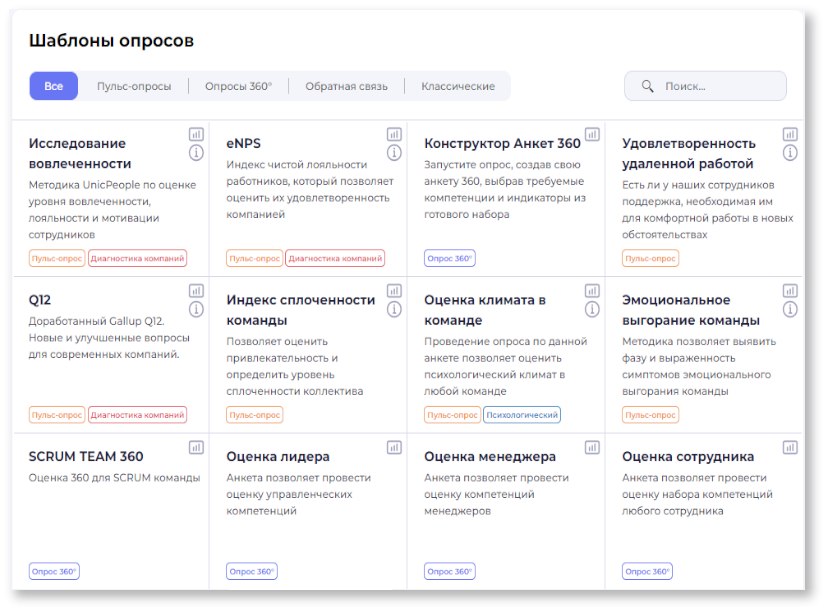Click chart icon on SCRUM TEAM 360 card
This screenshot has height=607, width=827.
coord(197,447)
